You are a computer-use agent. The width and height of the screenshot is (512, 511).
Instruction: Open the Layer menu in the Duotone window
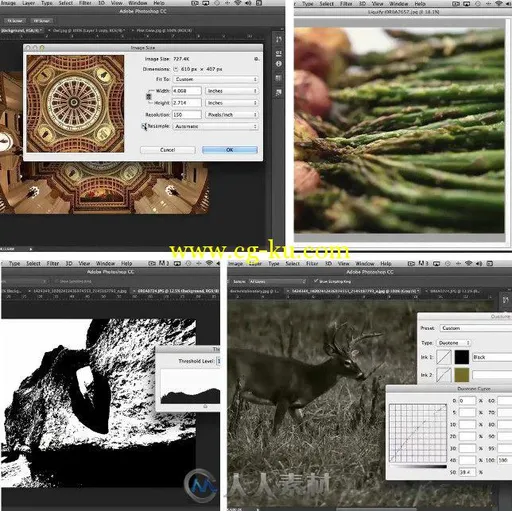tap(255, 263)
